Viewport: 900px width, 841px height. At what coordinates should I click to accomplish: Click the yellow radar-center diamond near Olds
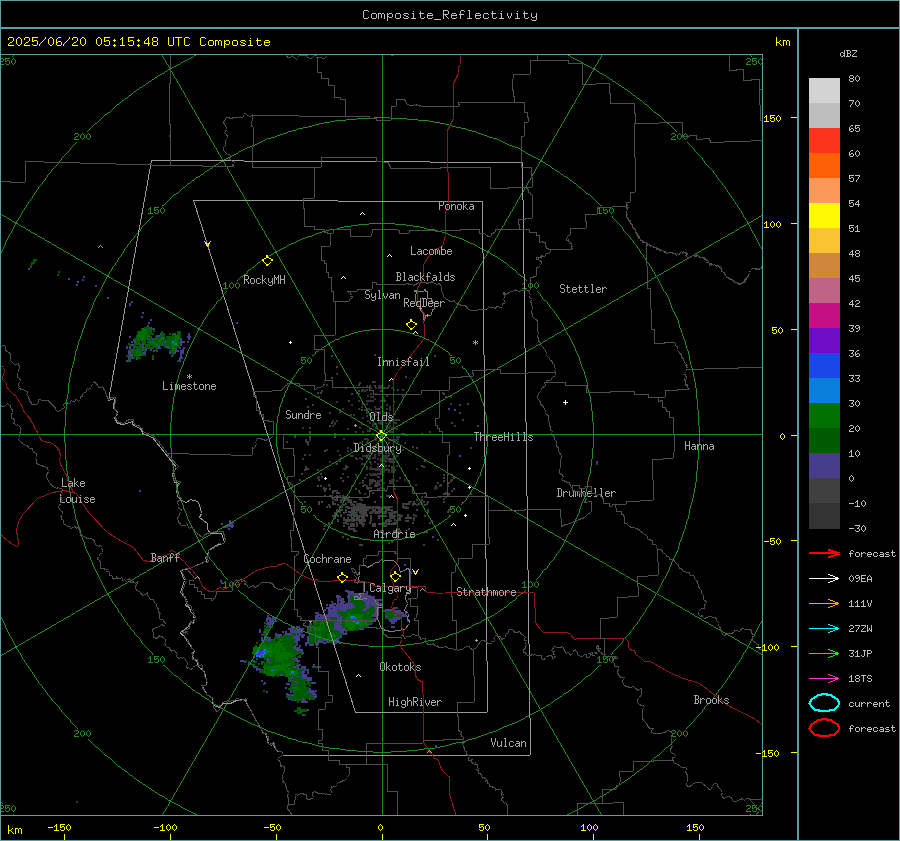coord(381,436)
